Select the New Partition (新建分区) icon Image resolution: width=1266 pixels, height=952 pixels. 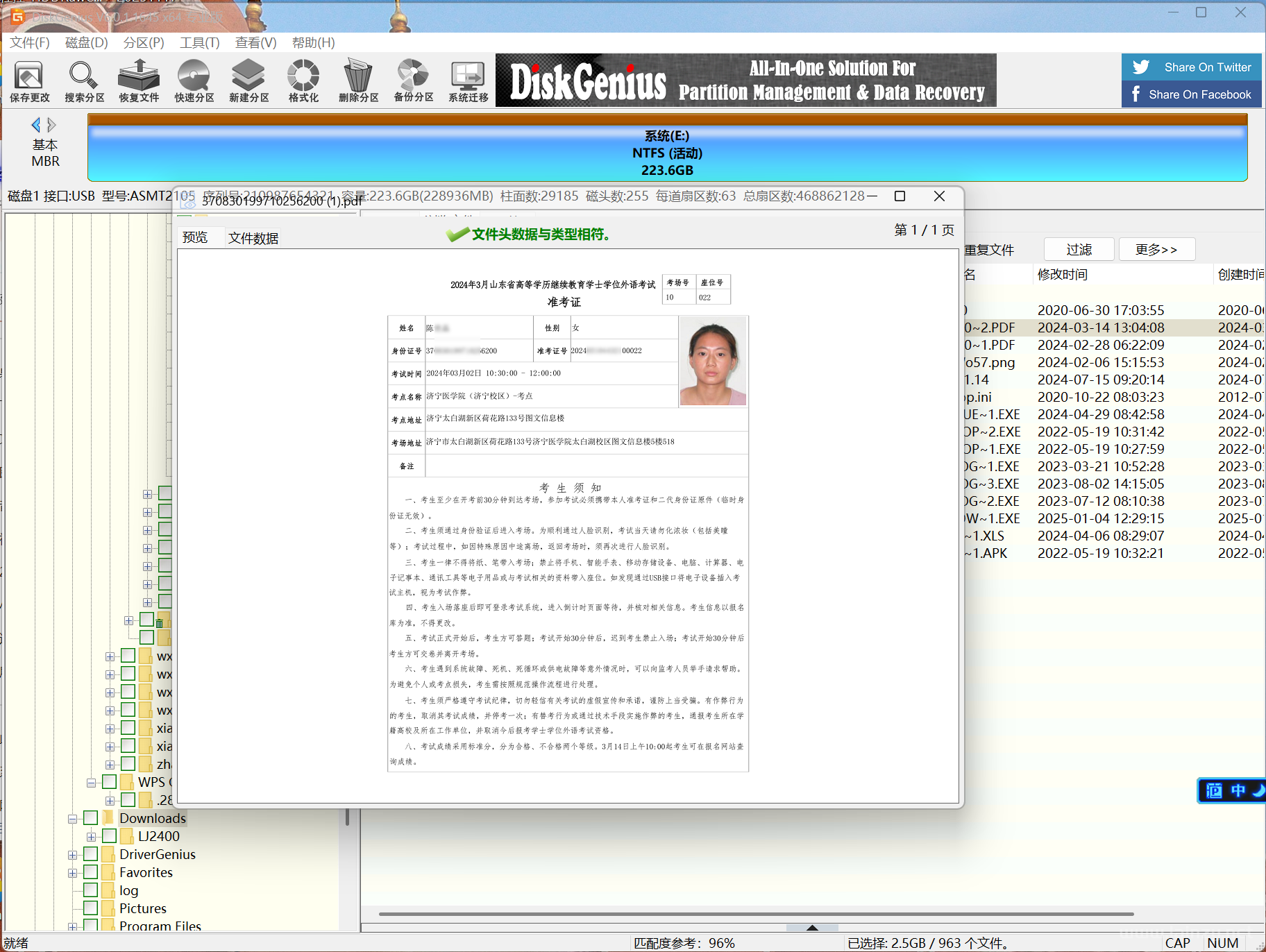pos(248,80)
